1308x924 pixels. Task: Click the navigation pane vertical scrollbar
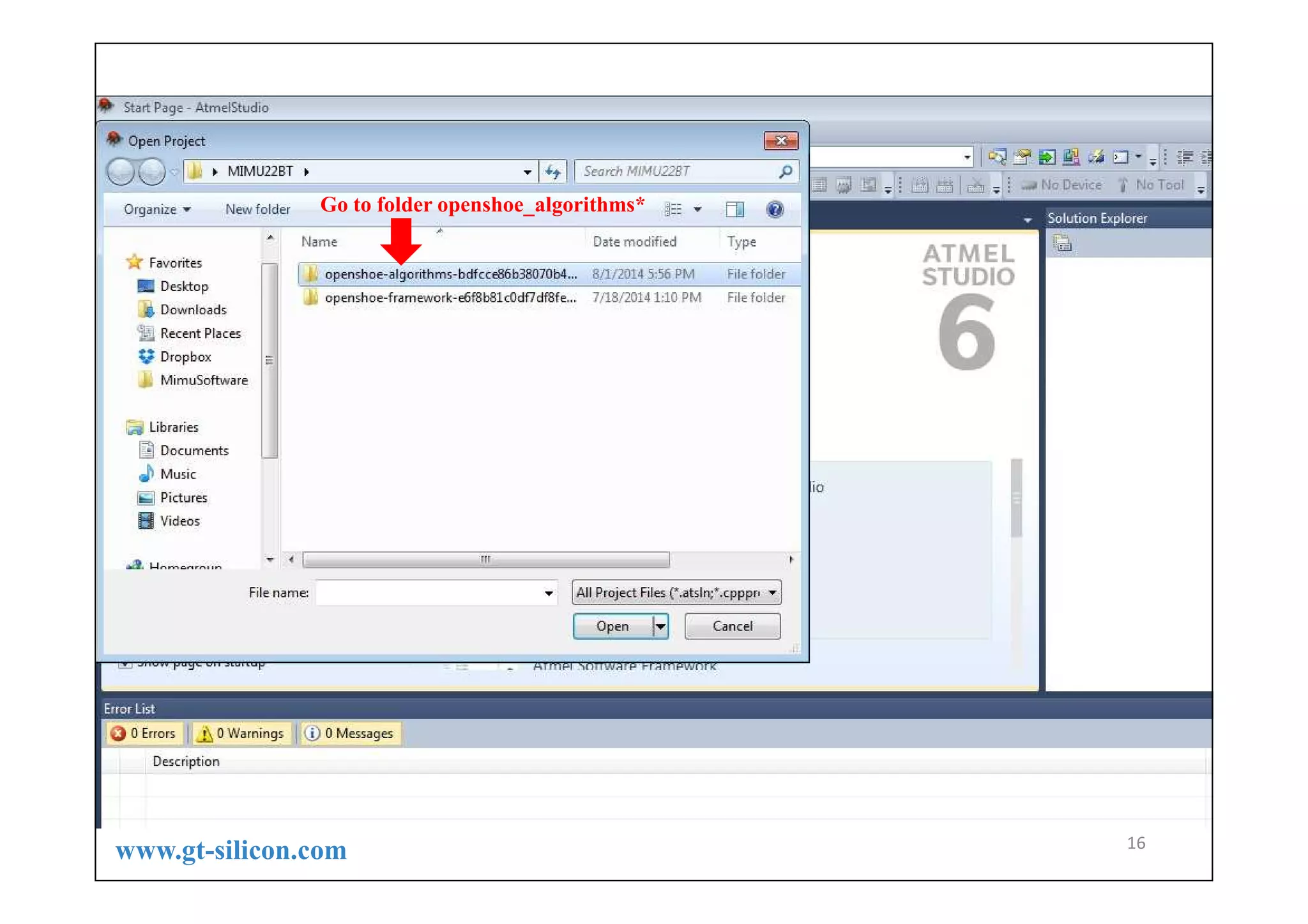pos(270,360)
